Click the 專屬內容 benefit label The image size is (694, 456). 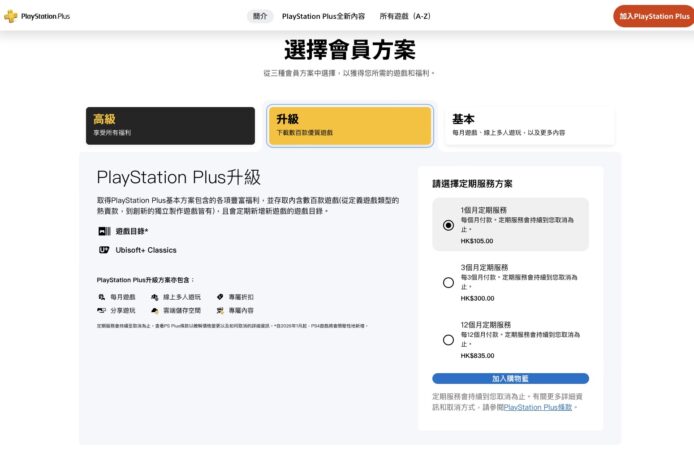(241, 310)
